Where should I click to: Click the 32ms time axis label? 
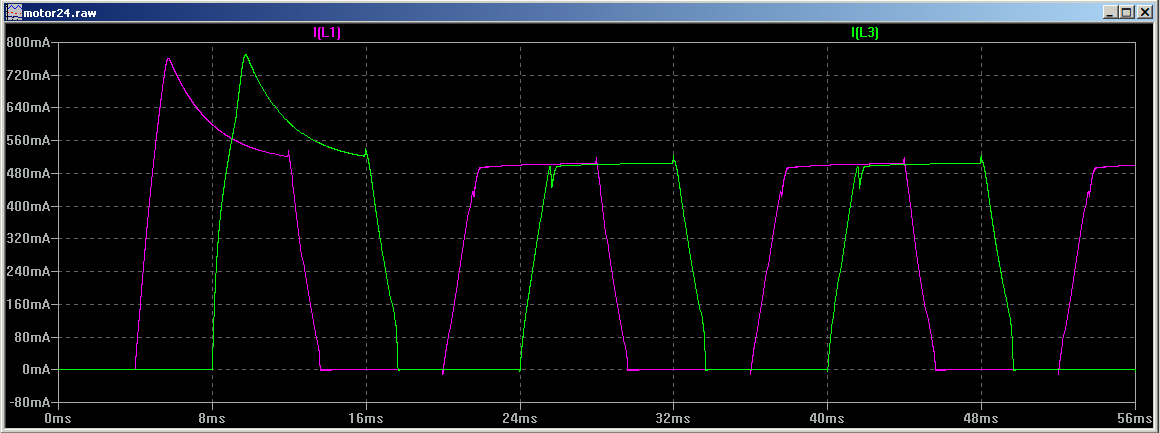coord(674,419)
